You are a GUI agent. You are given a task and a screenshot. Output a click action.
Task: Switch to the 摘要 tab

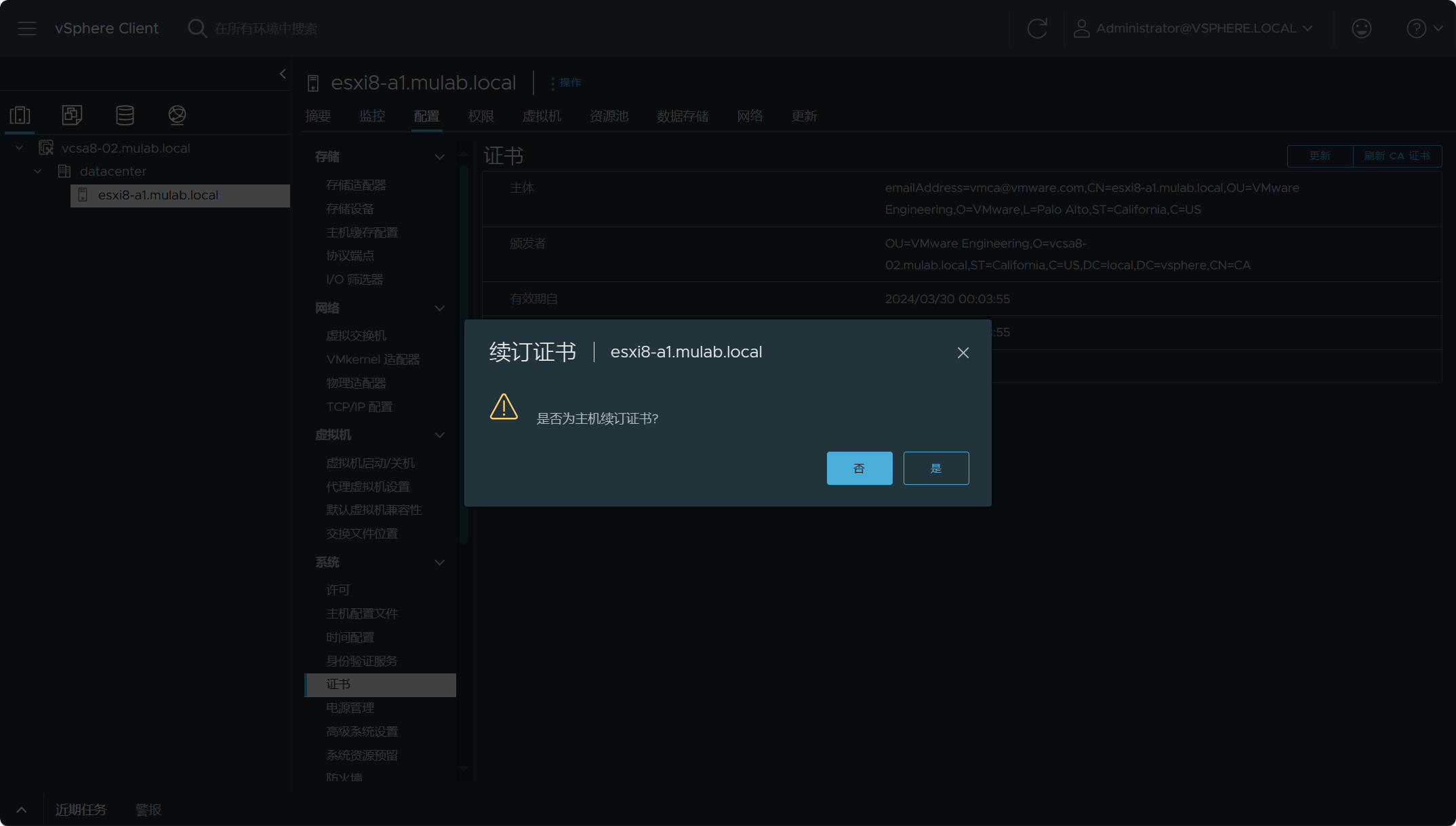click(318, 116)
